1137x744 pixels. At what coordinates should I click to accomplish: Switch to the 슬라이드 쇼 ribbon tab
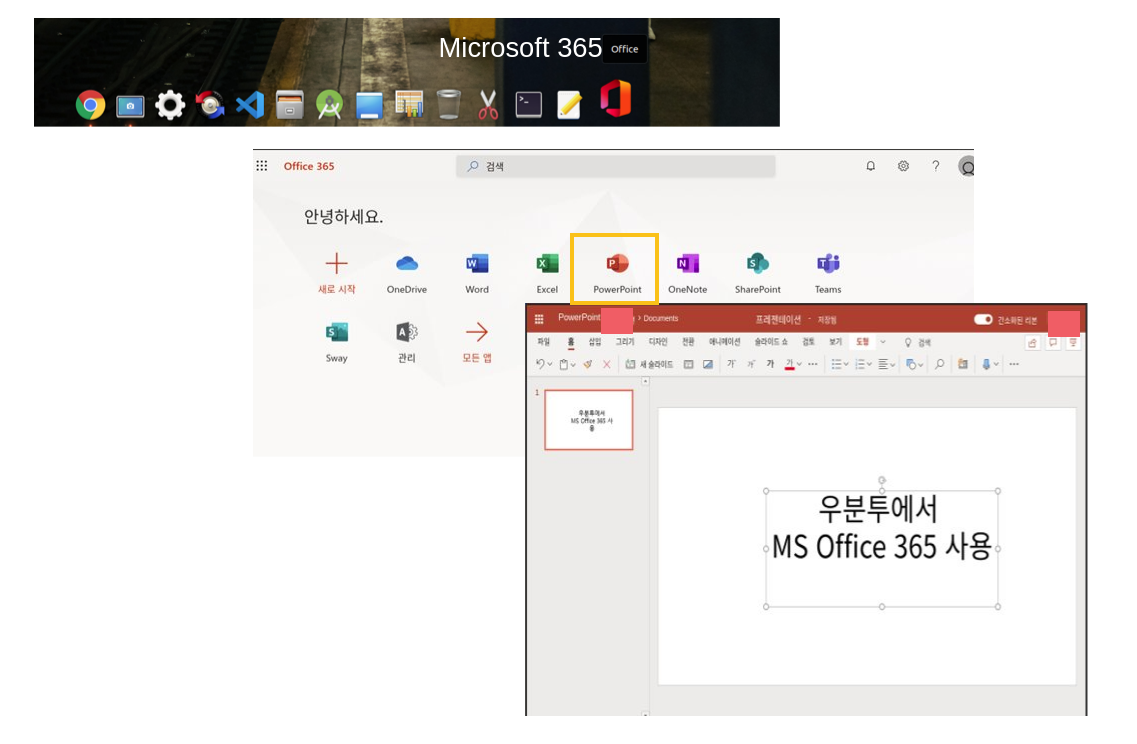[771, 342]
